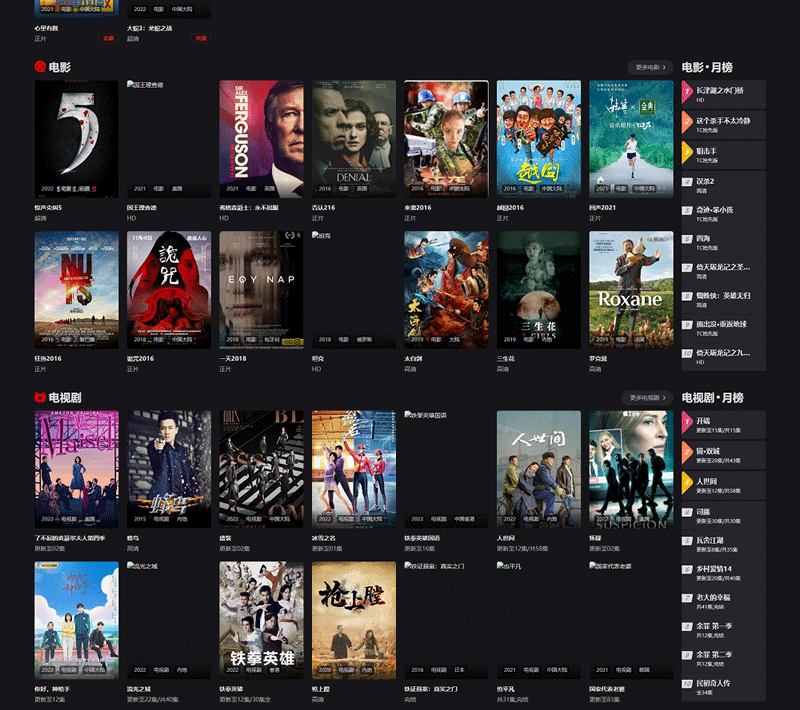Open 余罪 第二季 ranking entry

tap(723, 658)
